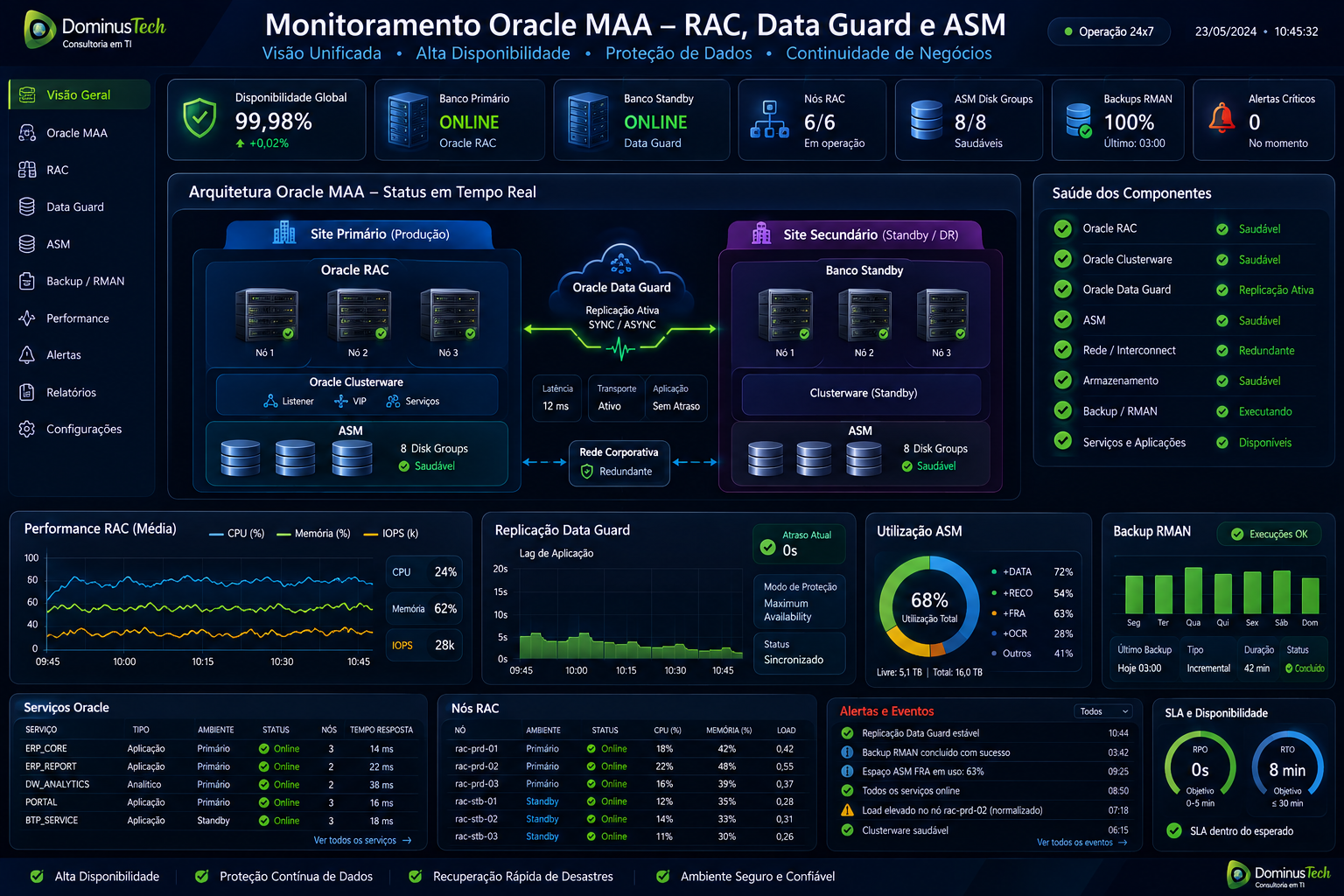This screenshot has height=896, width=1344.
Task: Click the Load elevado no nó rac-prd-02 alert
Action: click(x=952, y=810)
